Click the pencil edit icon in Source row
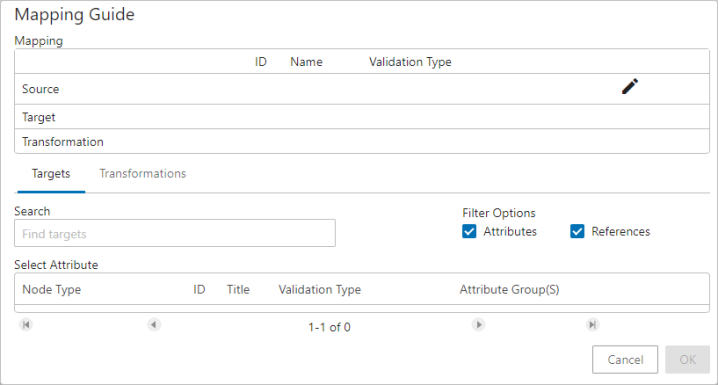Image resolution: width=718 pixels, height=385 pixels. pyautogui.click(x=630, y=87)
